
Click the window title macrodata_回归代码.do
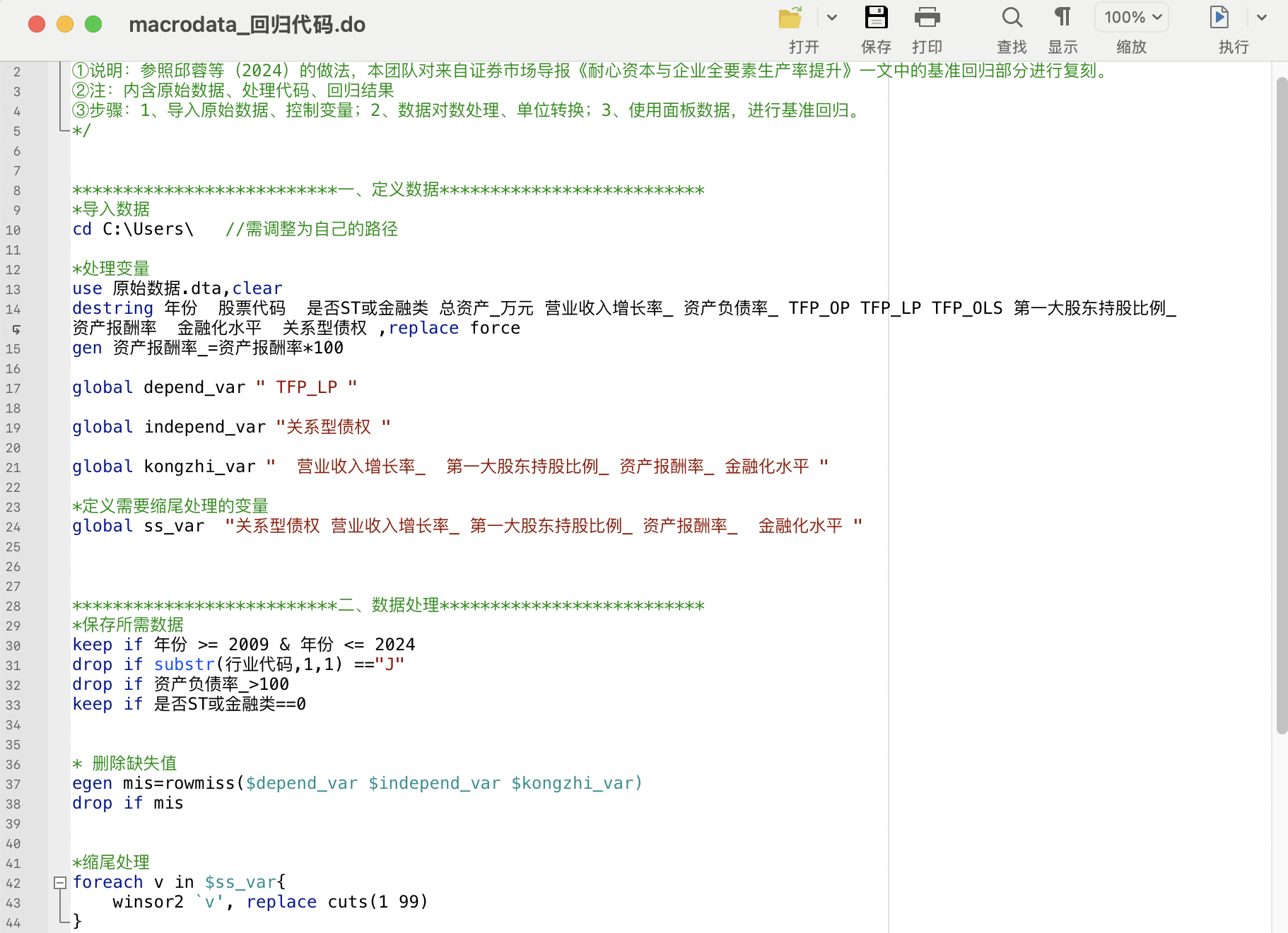pos(247,25)
